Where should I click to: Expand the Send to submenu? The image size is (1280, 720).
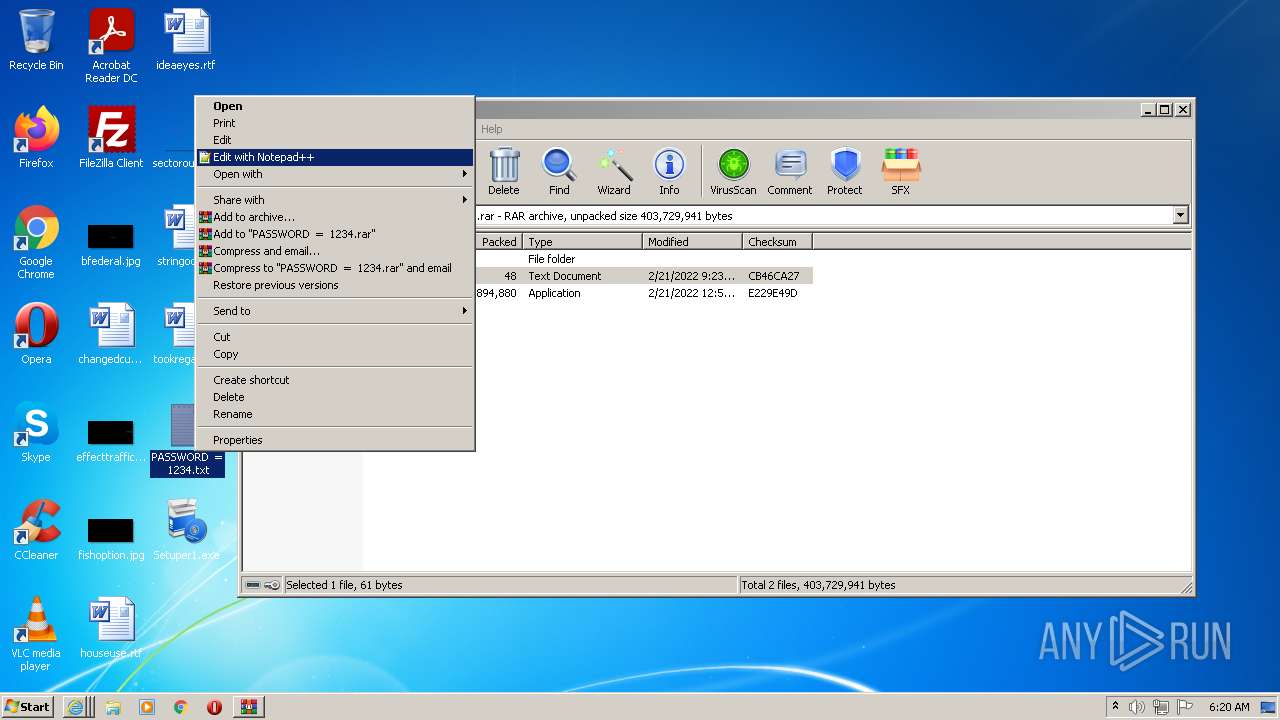point(335,311)
